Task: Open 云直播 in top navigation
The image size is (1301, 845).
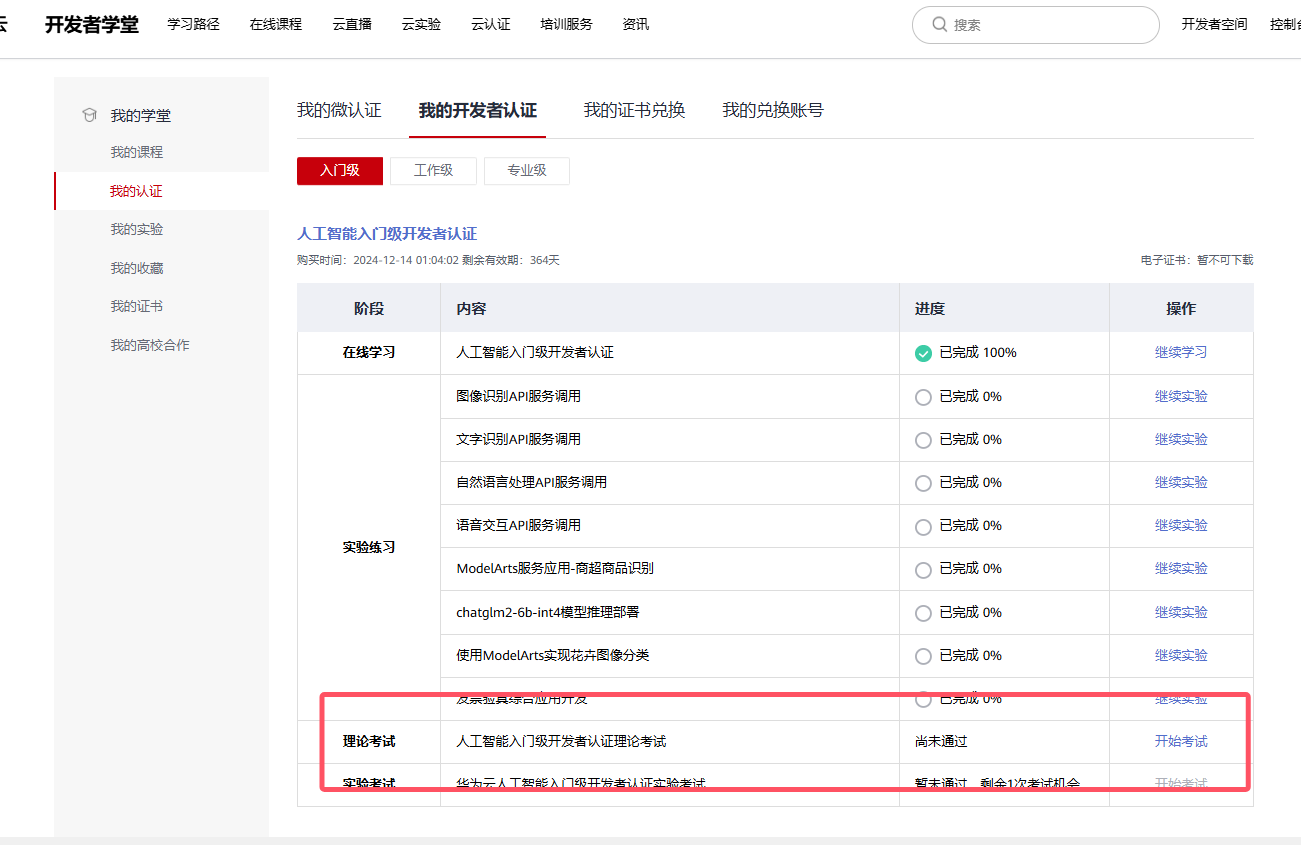Action: point(352,24)
